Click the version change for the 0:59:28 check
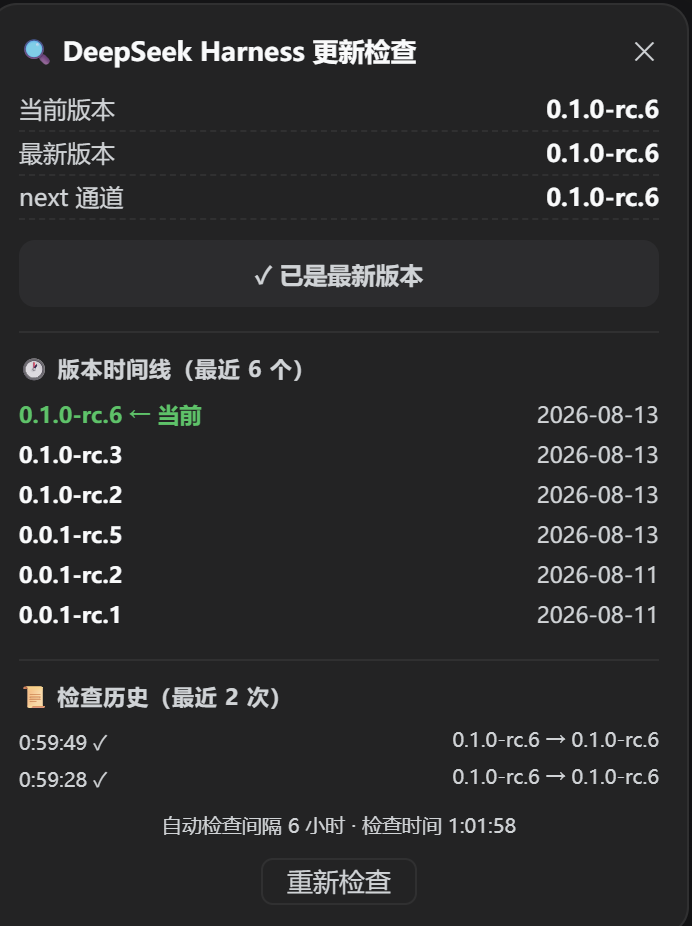This screenshot has width=692, height=926. click(556, 777)
